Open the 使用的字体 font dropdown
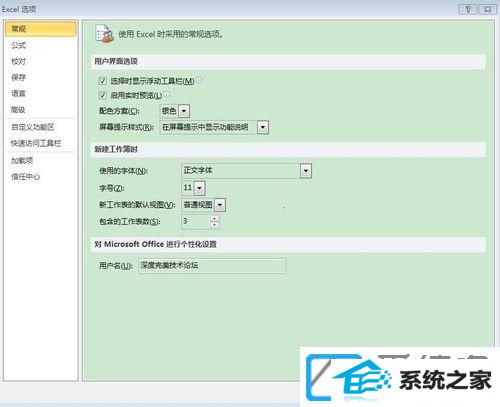Image resolution: width=500 pixels, height=407 pixels. click(x=306, y=171)
